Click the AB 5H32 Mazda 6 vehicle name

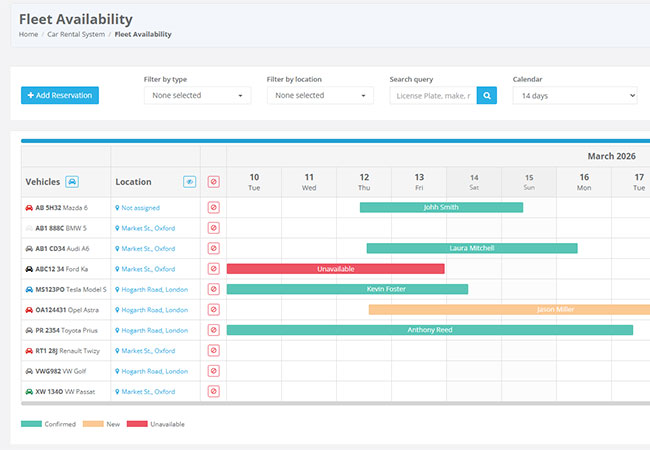[x=61, y=208]
